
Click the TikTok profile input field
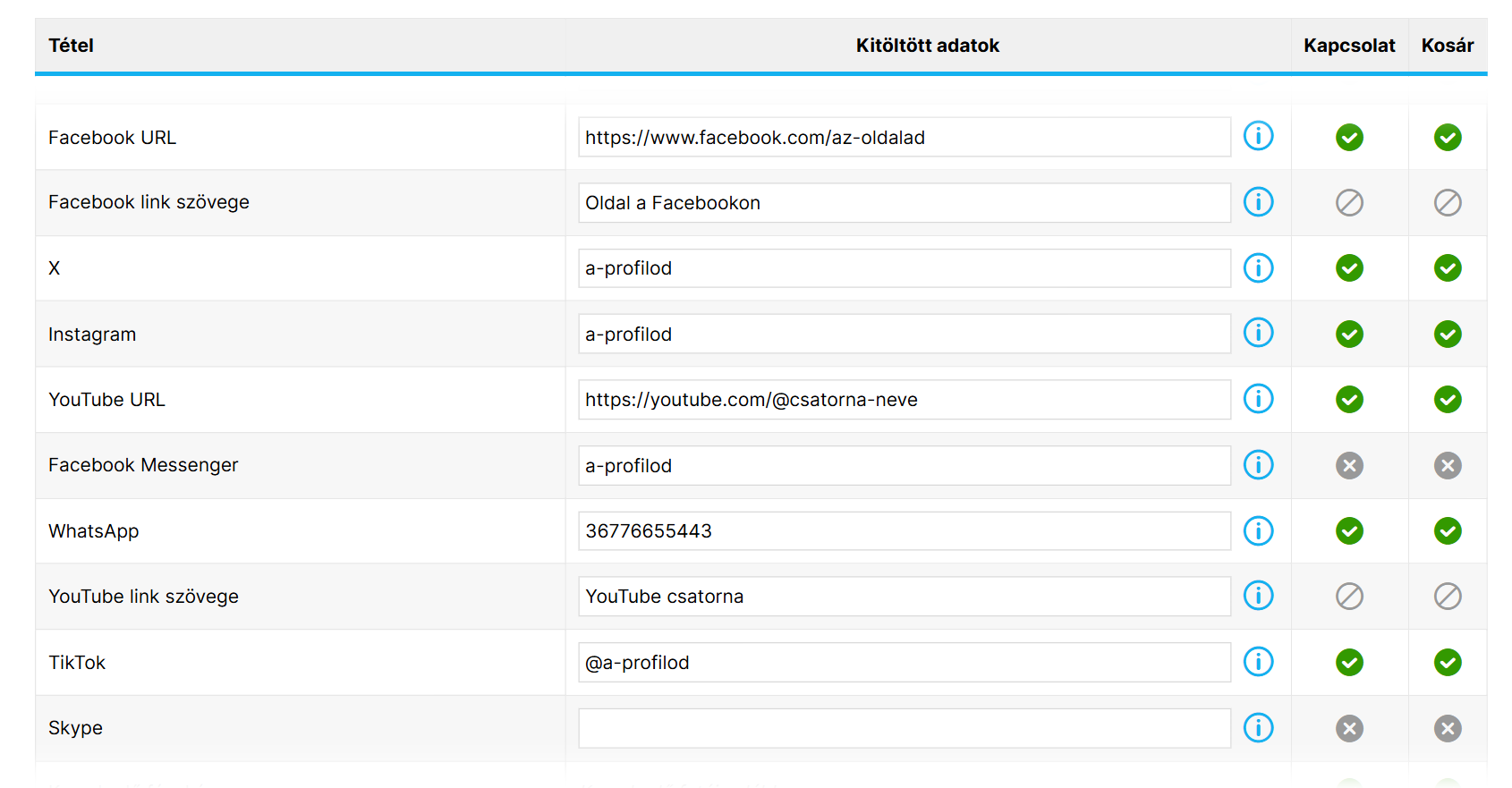click(905, 663)
